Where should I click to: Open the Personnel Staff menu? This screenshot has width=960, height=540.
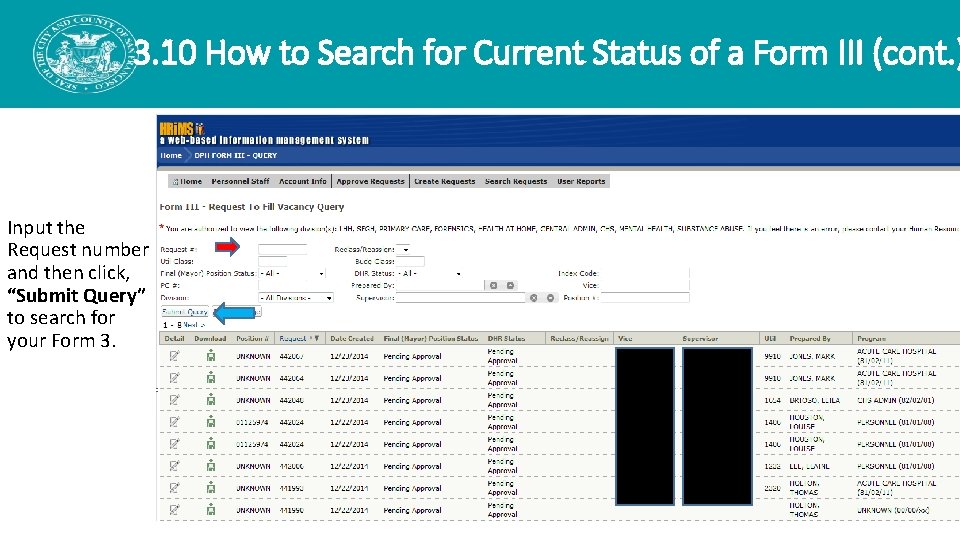pos(240,181)
